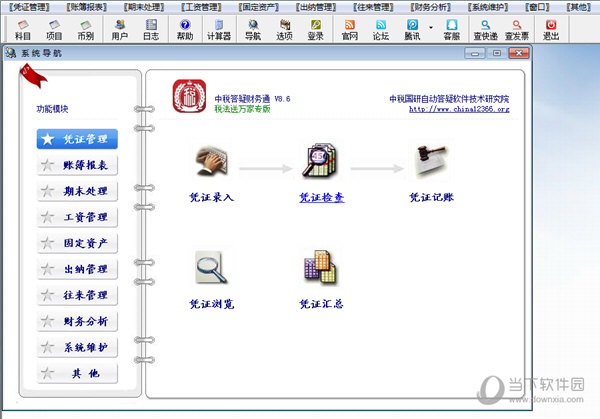Screen dimensions: 600x419
Task: Select 凭证管理 module in sidebar
Action: (x=77, y=139)
